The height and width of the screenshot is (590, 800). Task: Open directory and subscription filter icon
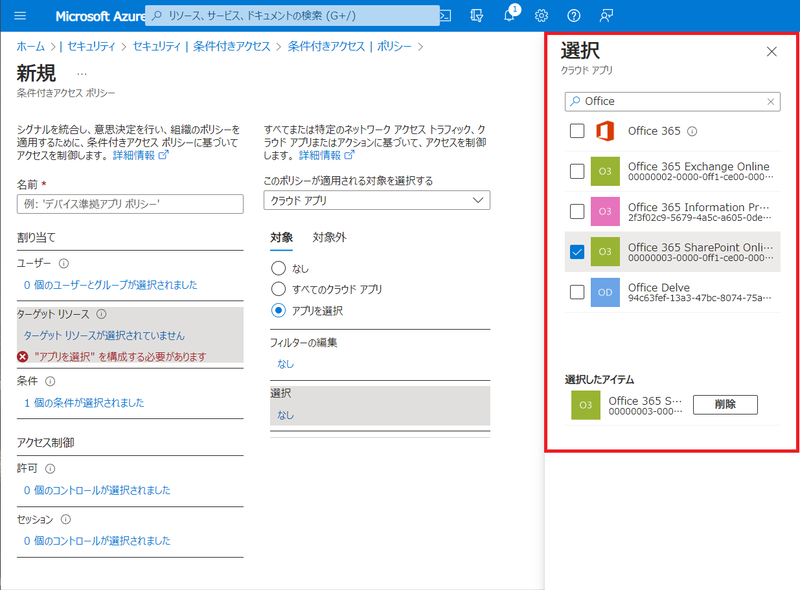[477, 16]
